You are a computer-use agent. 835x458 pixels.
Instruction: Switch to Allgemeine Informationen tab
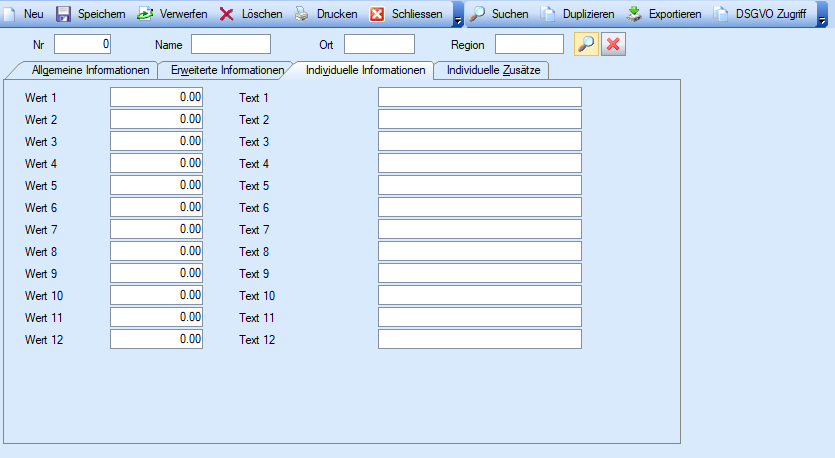(x=90, y=70)
